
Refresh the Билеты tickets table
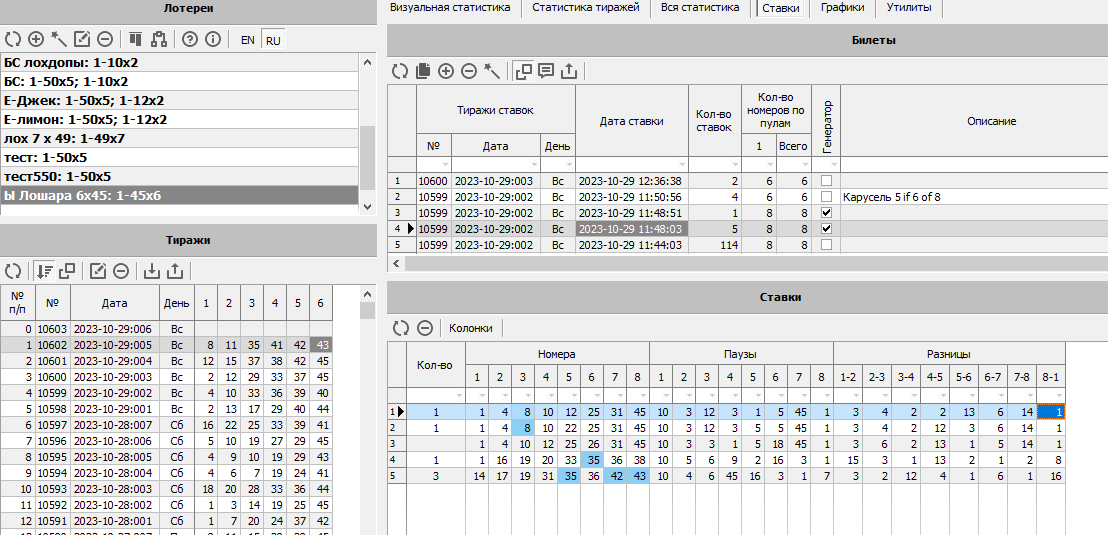point(401,71)
